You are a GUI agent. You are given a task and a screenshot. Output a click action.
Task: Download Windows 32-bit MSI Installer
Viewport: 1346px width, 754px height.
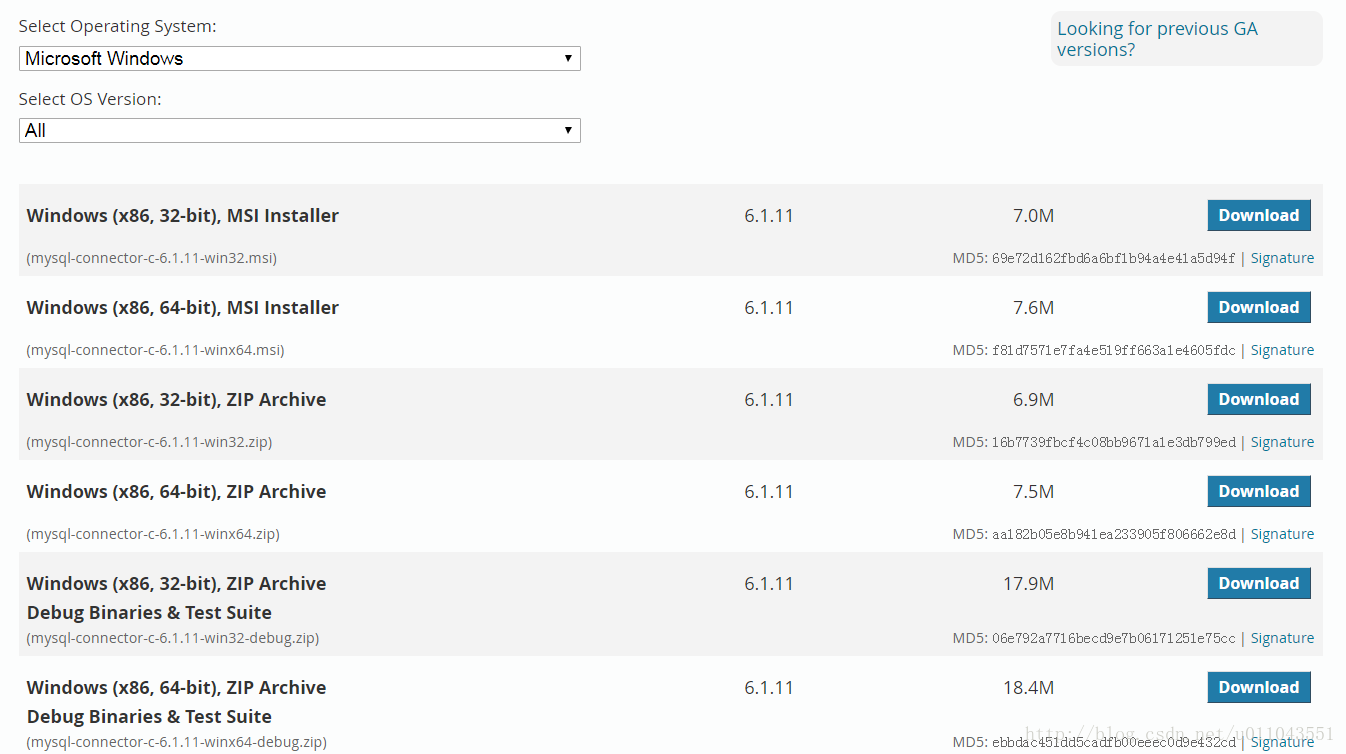[1259, 215]
